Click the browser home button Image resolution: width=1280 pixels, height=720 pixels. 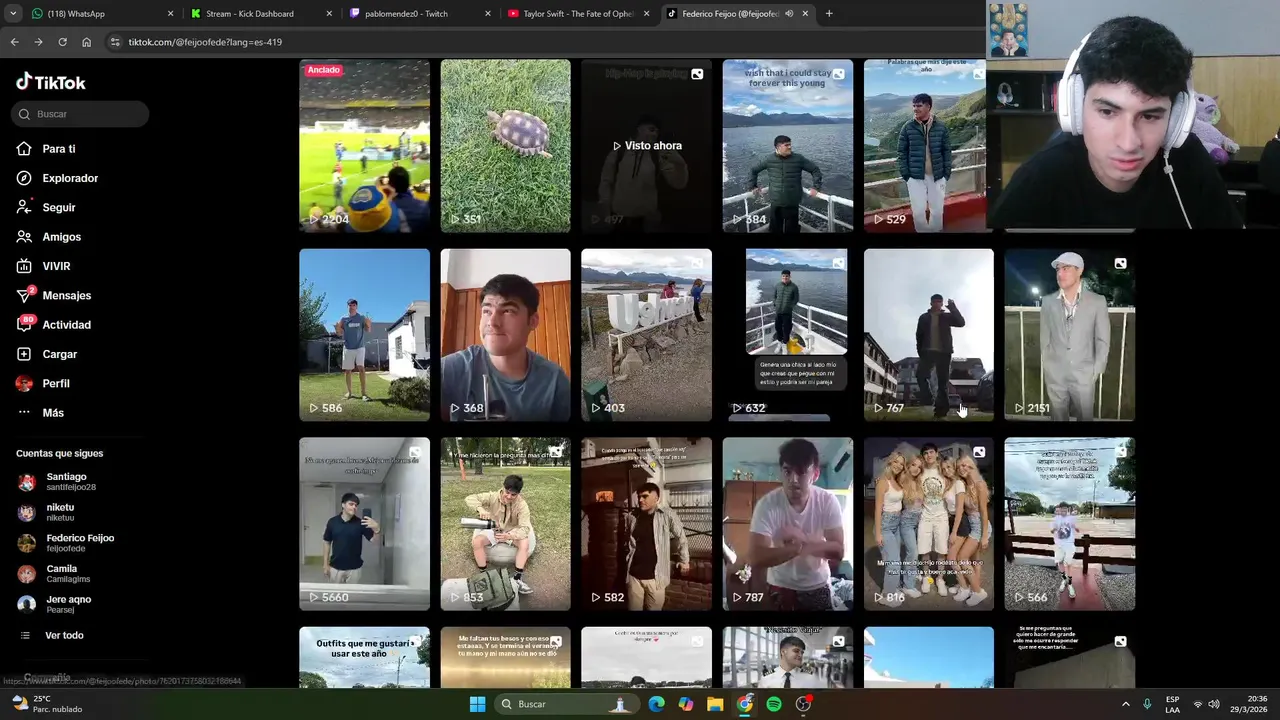[x=86, y=42]
